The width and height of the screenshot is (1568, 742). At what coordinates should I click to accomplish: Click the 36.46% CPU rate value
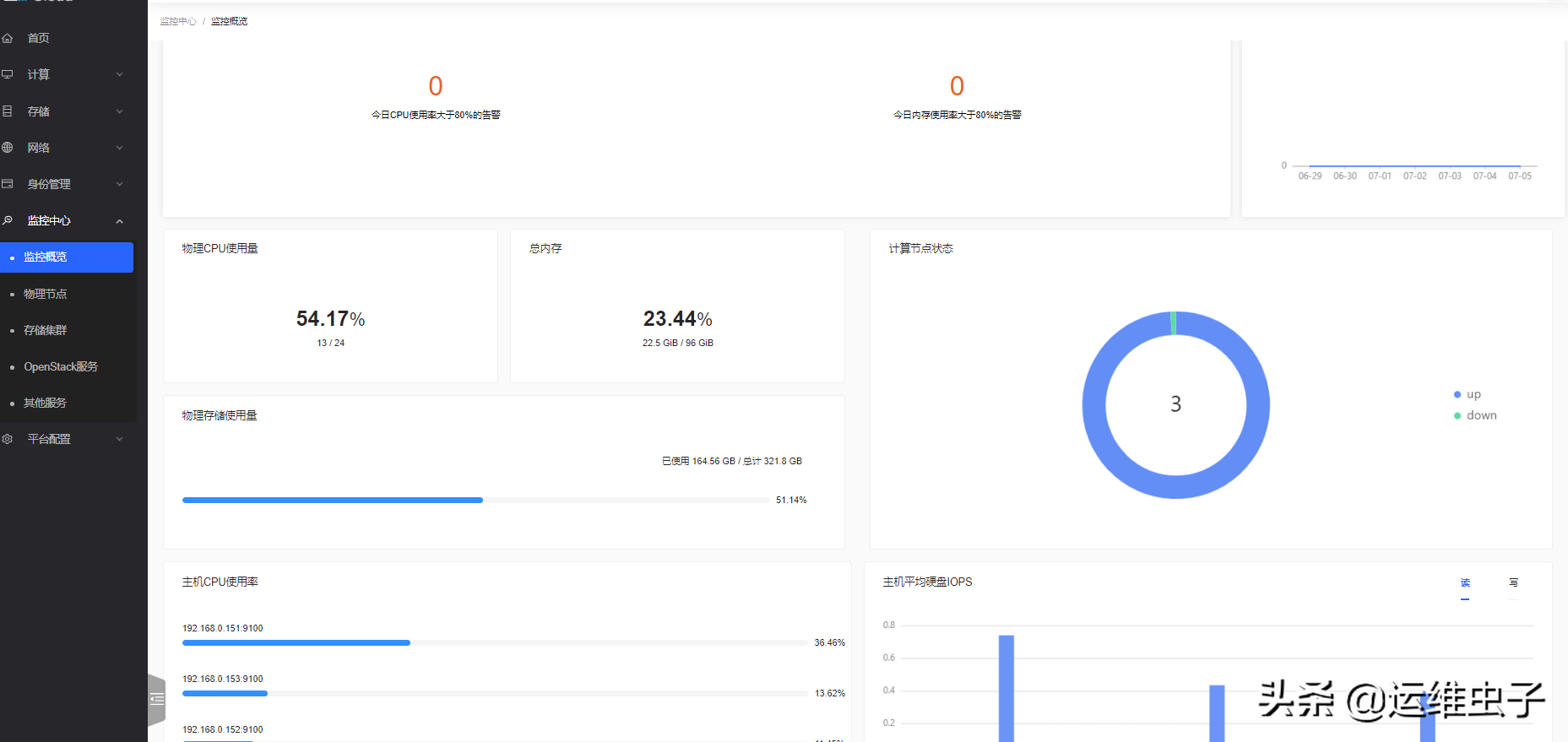(829, 643)
